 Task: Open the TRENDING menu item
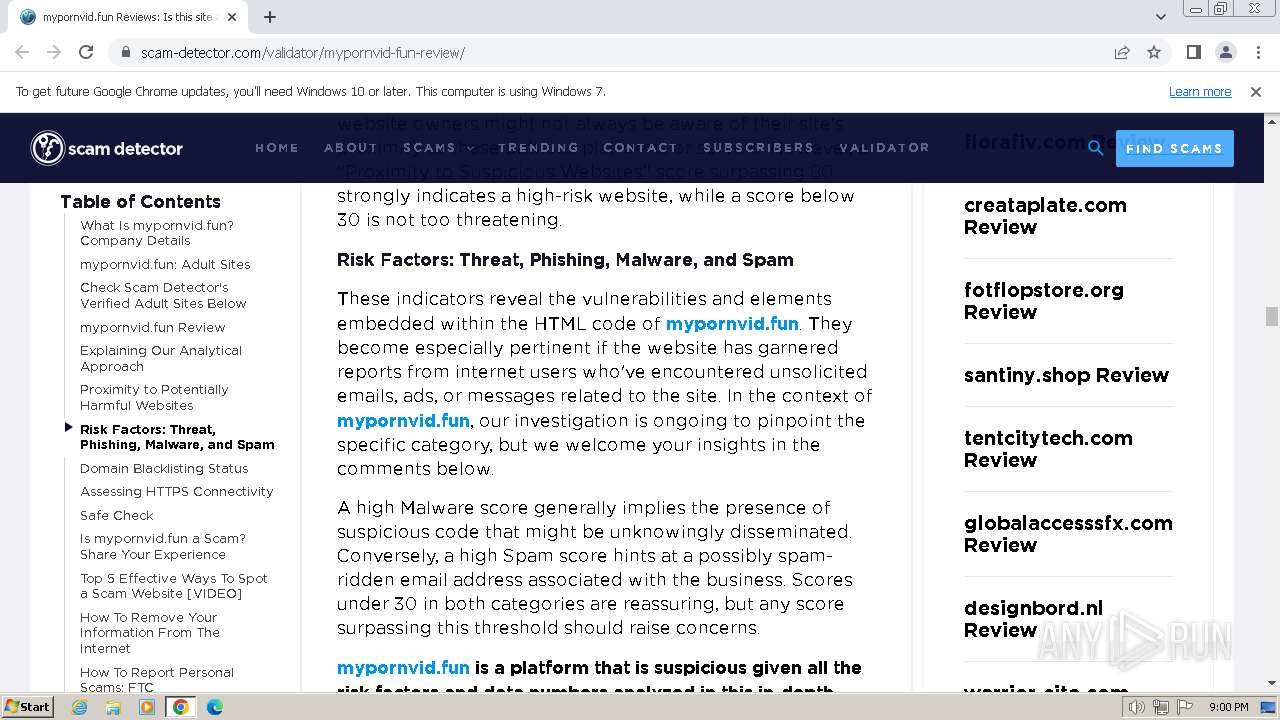tap(538, 148)
